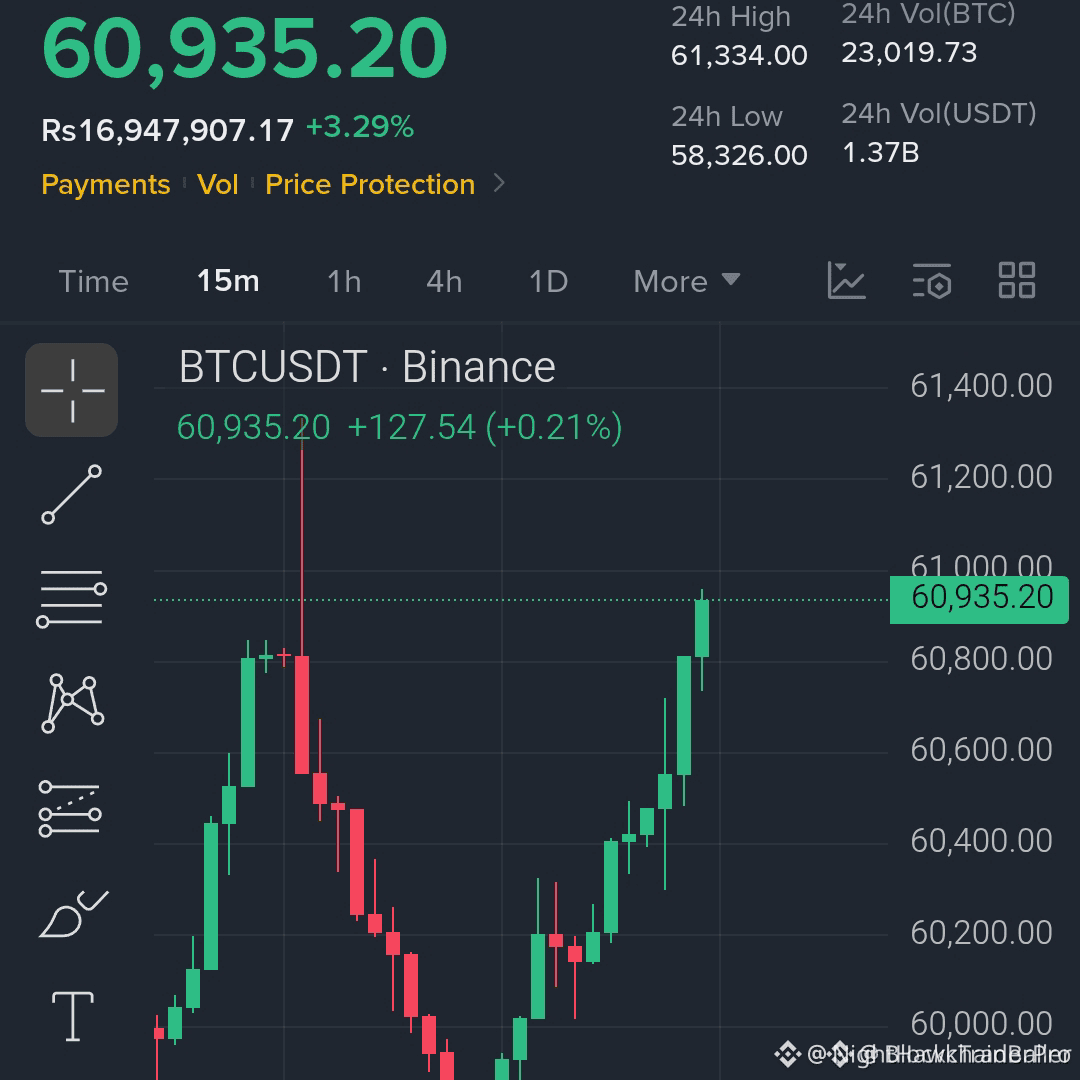Screen dimensions: 1080x1080
Task: Click the 60,600.00 price axis label
Action: [982, 749]
